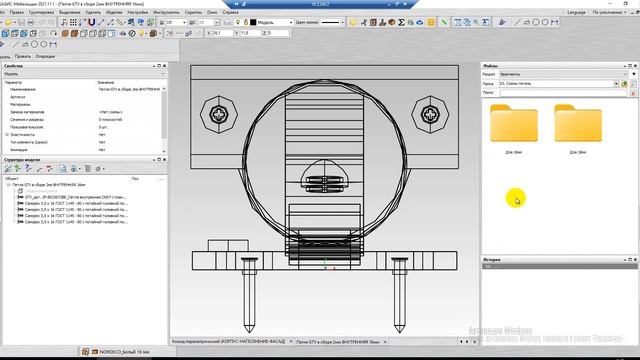Click the magnet snap tool icon

(92, 22)
